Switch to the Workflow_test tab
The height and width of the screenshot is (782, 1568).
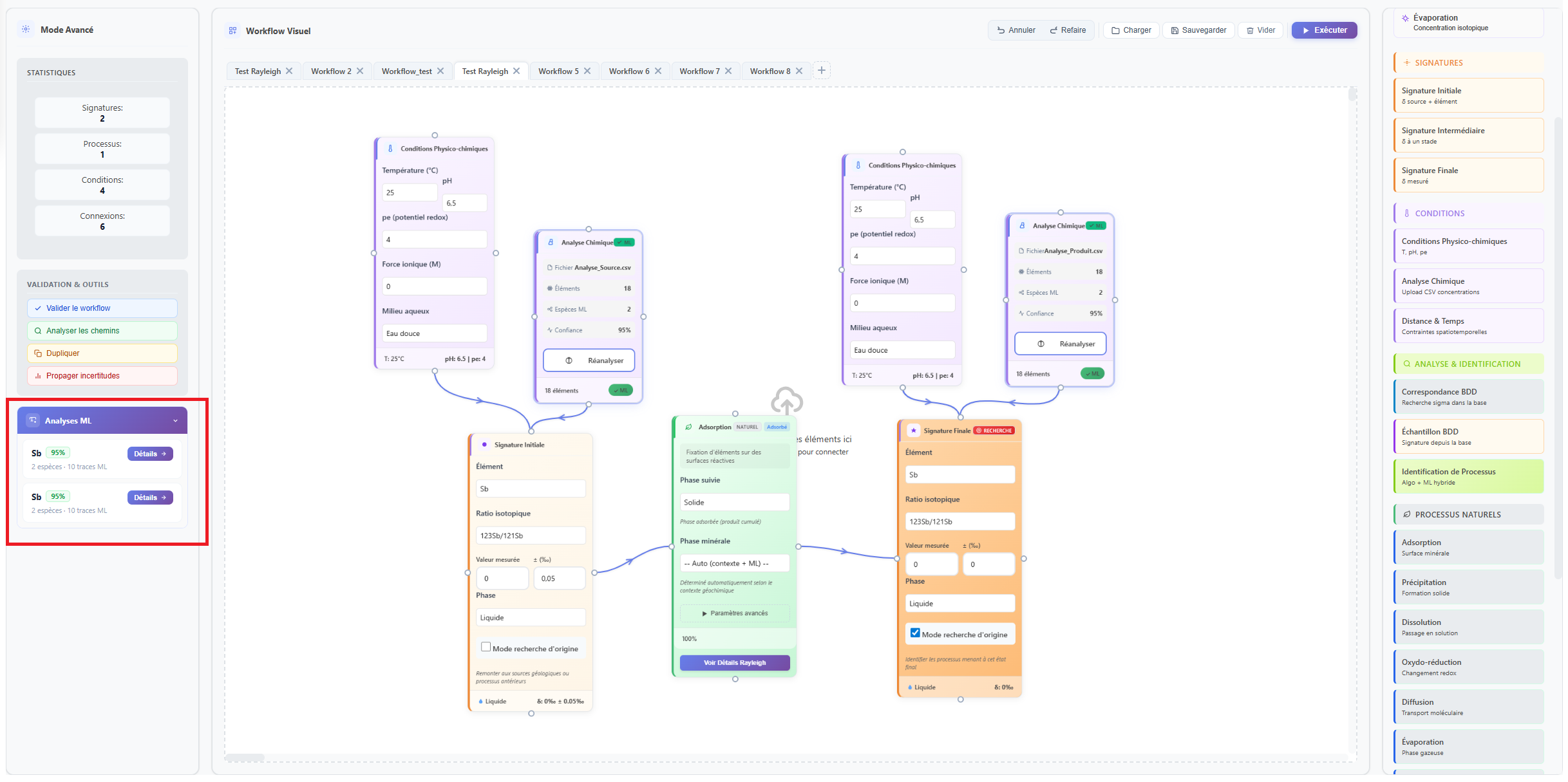click(x=406, y=71)
